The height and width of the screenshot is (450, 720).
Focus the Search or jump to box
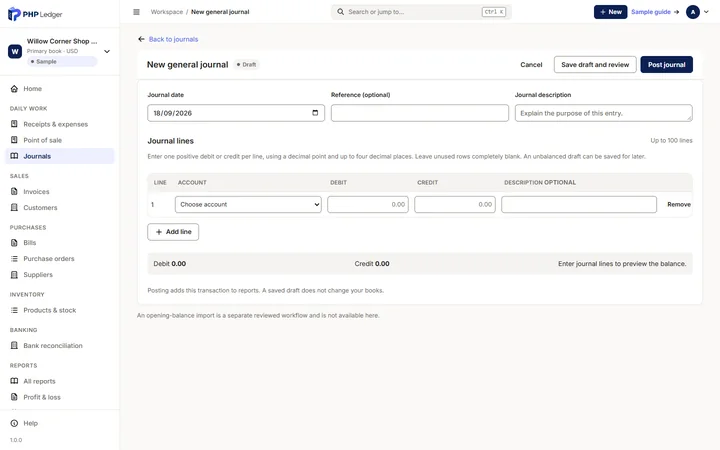pyautogui.click(x=421, y=12)
